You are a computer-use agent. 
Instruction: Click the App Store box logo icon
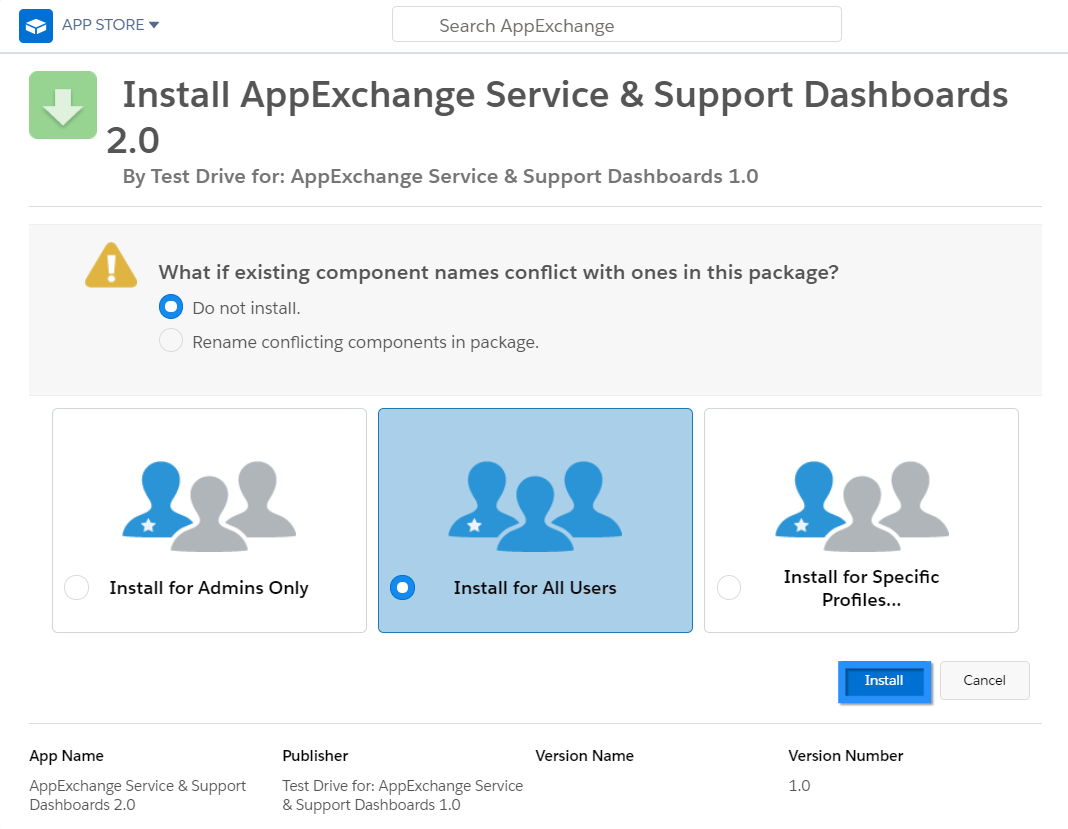[36, 26]
